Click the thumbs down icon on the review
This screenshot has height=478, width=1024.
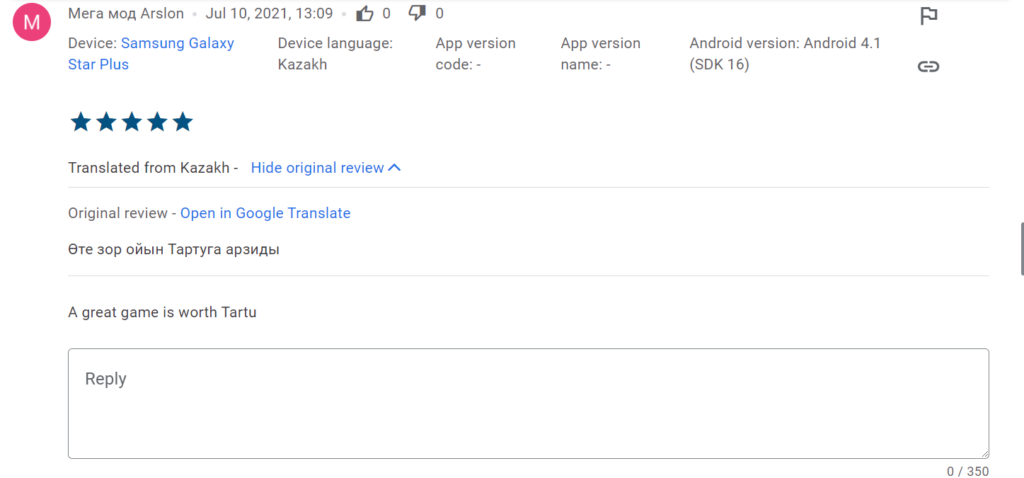click(x=418, y=14)
